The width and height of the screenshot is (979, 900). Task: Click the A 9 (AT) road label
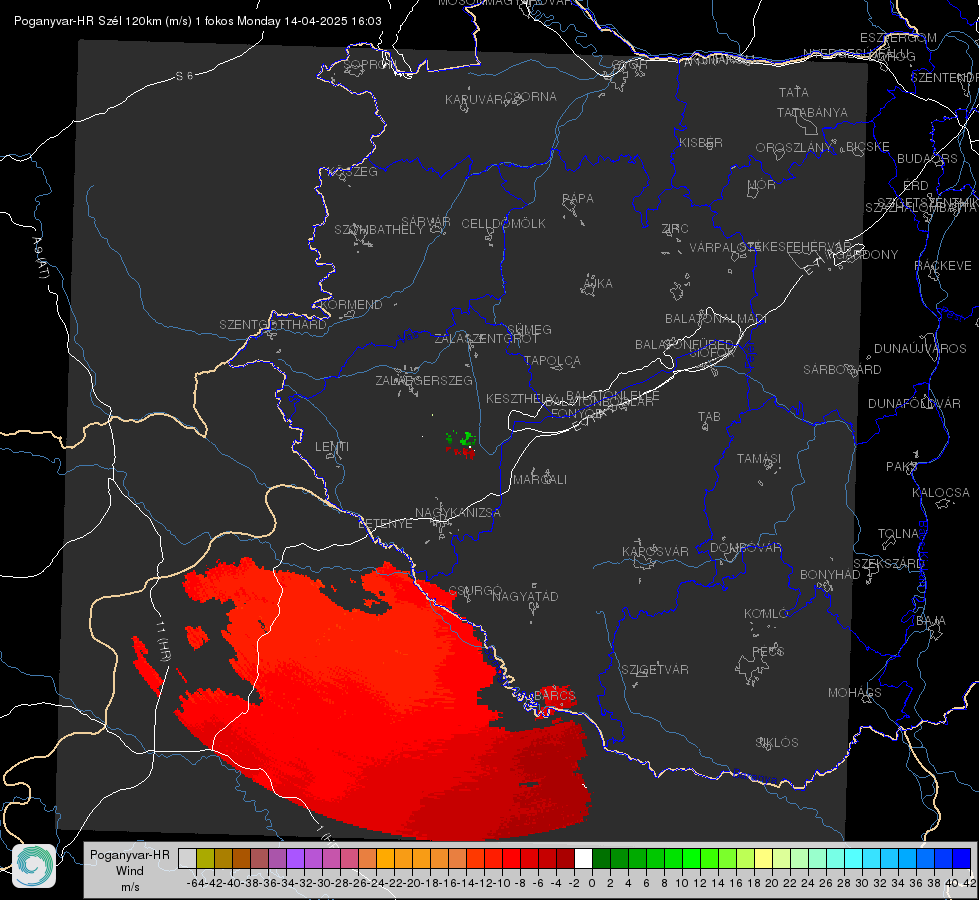[41, 258]
